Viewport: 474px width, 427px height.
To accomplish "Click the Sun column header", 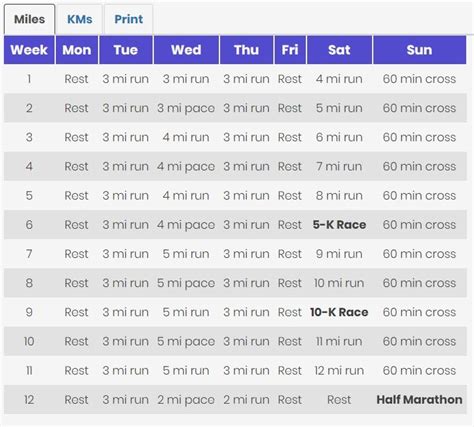I will (420, 50).
